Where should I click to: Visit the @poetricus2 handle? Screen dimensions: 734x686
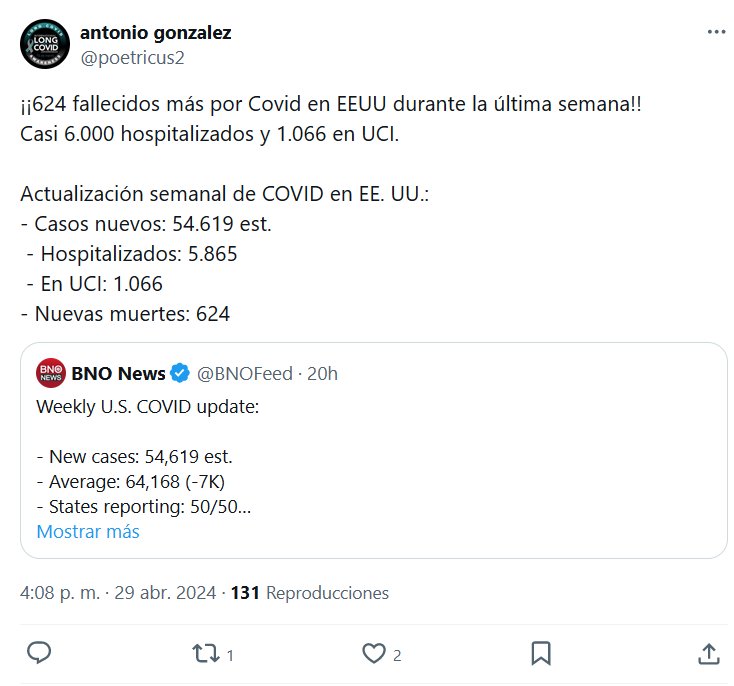coord(132,57)
